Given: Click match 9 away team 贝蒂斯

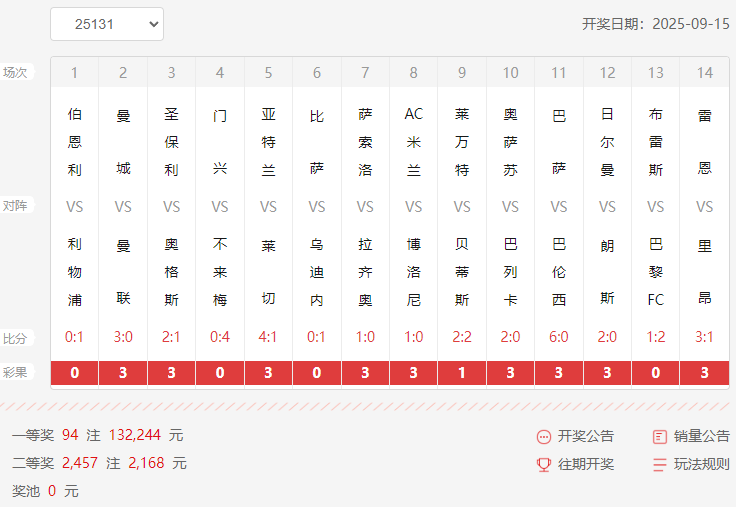Looking at the screenshot, I should click(x=462, y=272).
